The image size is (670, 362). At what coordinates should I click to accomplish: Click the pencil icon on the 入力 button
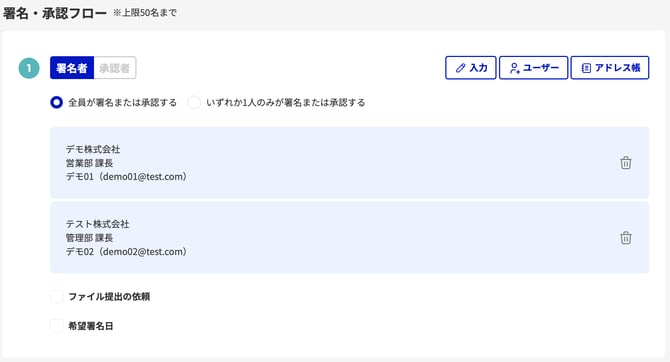[460, 68]
